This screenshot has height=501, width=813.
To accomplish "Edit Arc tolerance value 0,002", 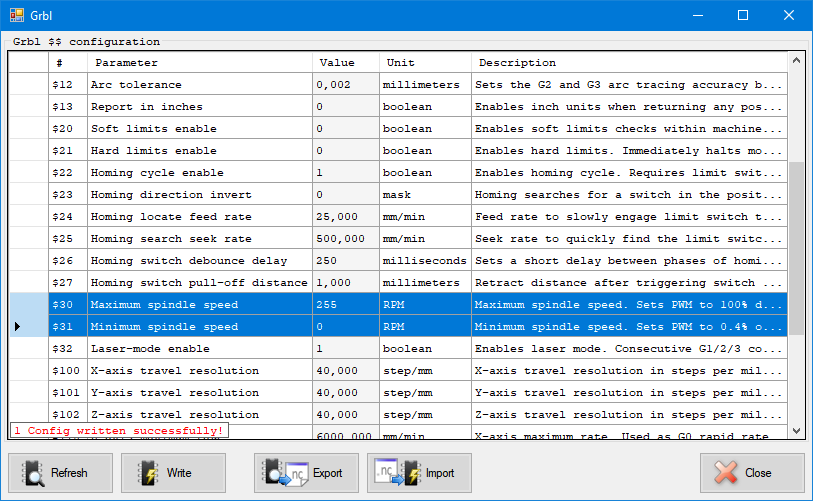I will point(346,85).
